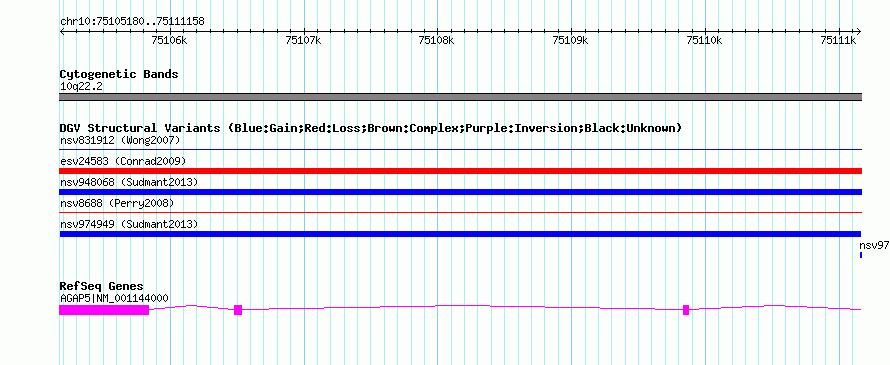
Task: Click the 75108k ruler tick label
Action: (x=436, y=40)
